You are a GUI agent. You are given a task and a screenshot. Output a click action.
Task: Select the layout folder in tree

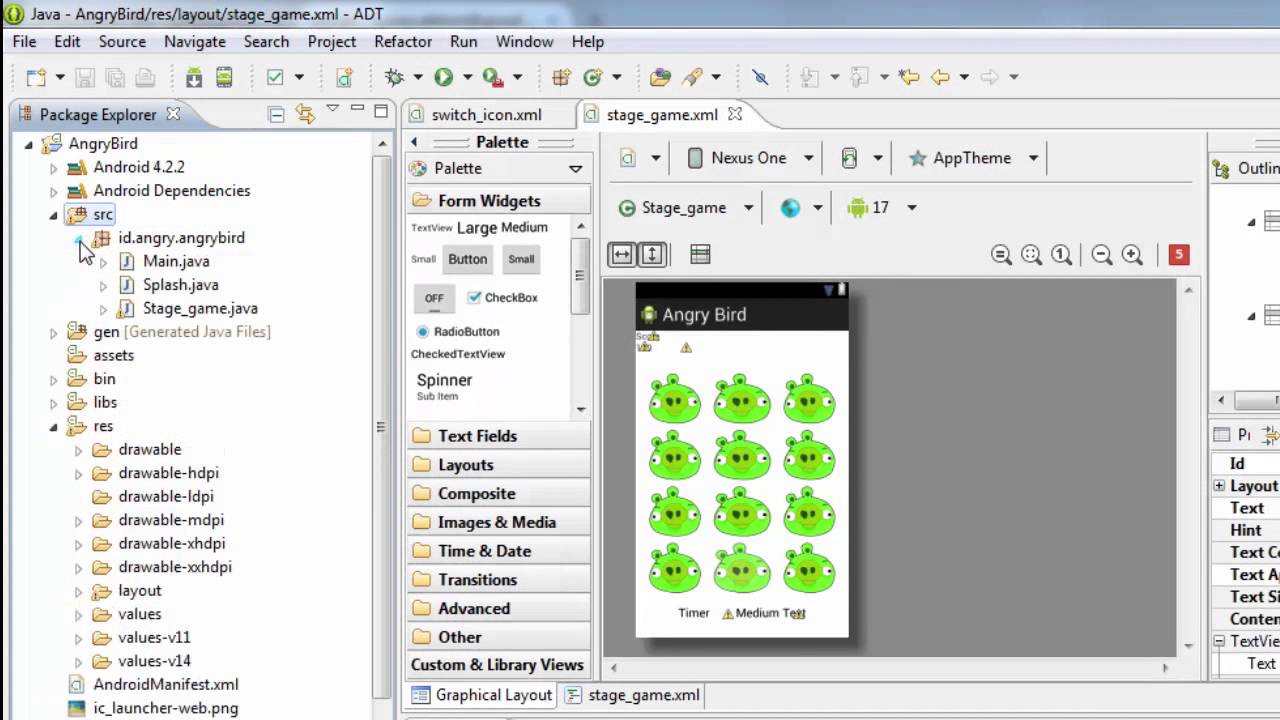pyautogui.click(x=140, y=591)
